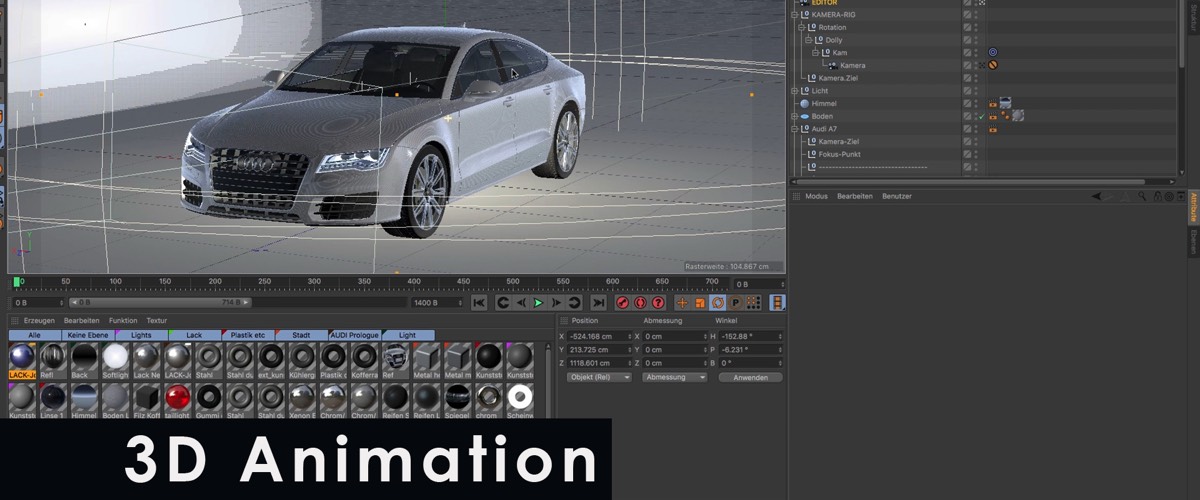Screen dimensions: 1200x500
Task: Switch to the AUDI Prologue material tab
Action: (x=354, y=335)
